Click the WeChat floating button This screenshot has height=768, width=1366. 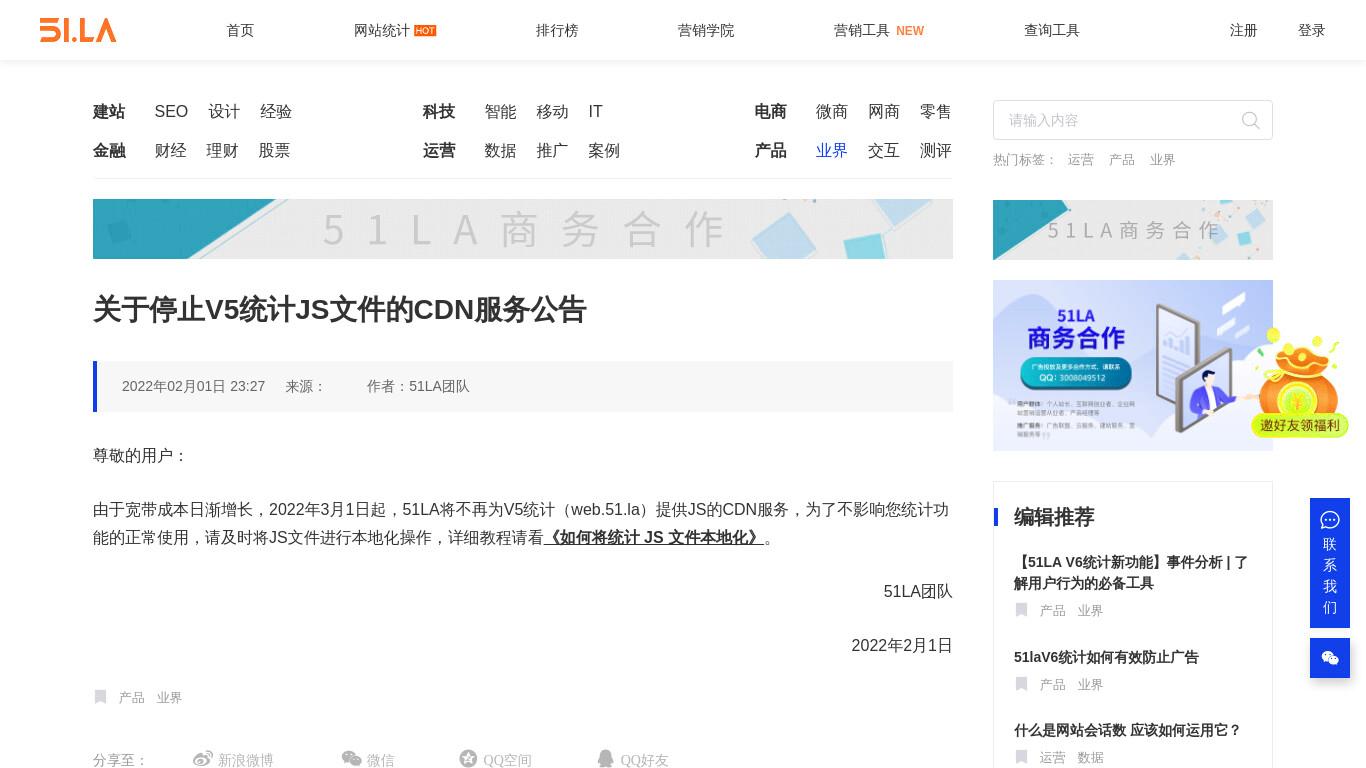click(1330, 658)
